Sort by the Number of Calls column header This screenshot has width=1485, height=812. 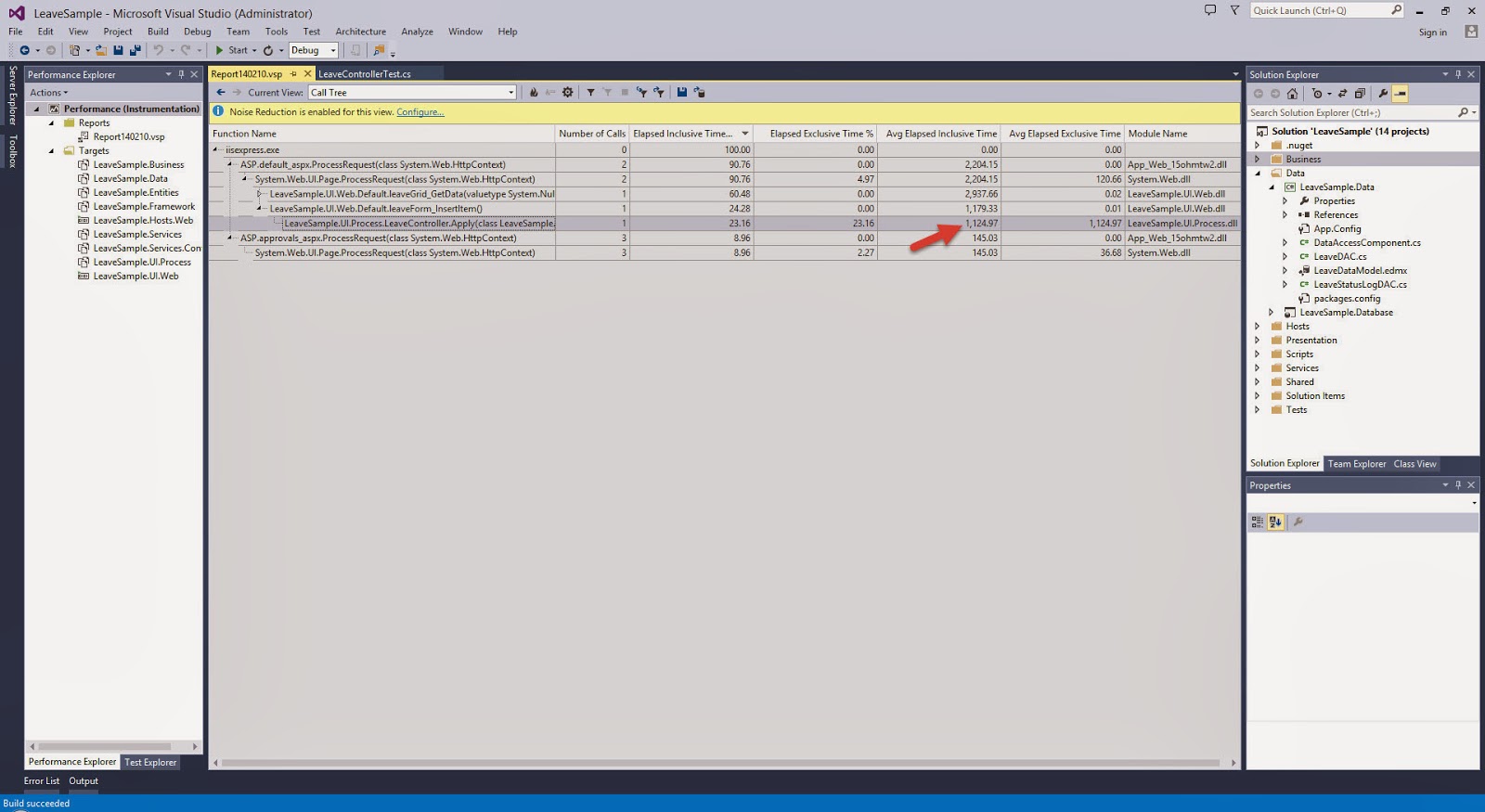pos(592,134)
